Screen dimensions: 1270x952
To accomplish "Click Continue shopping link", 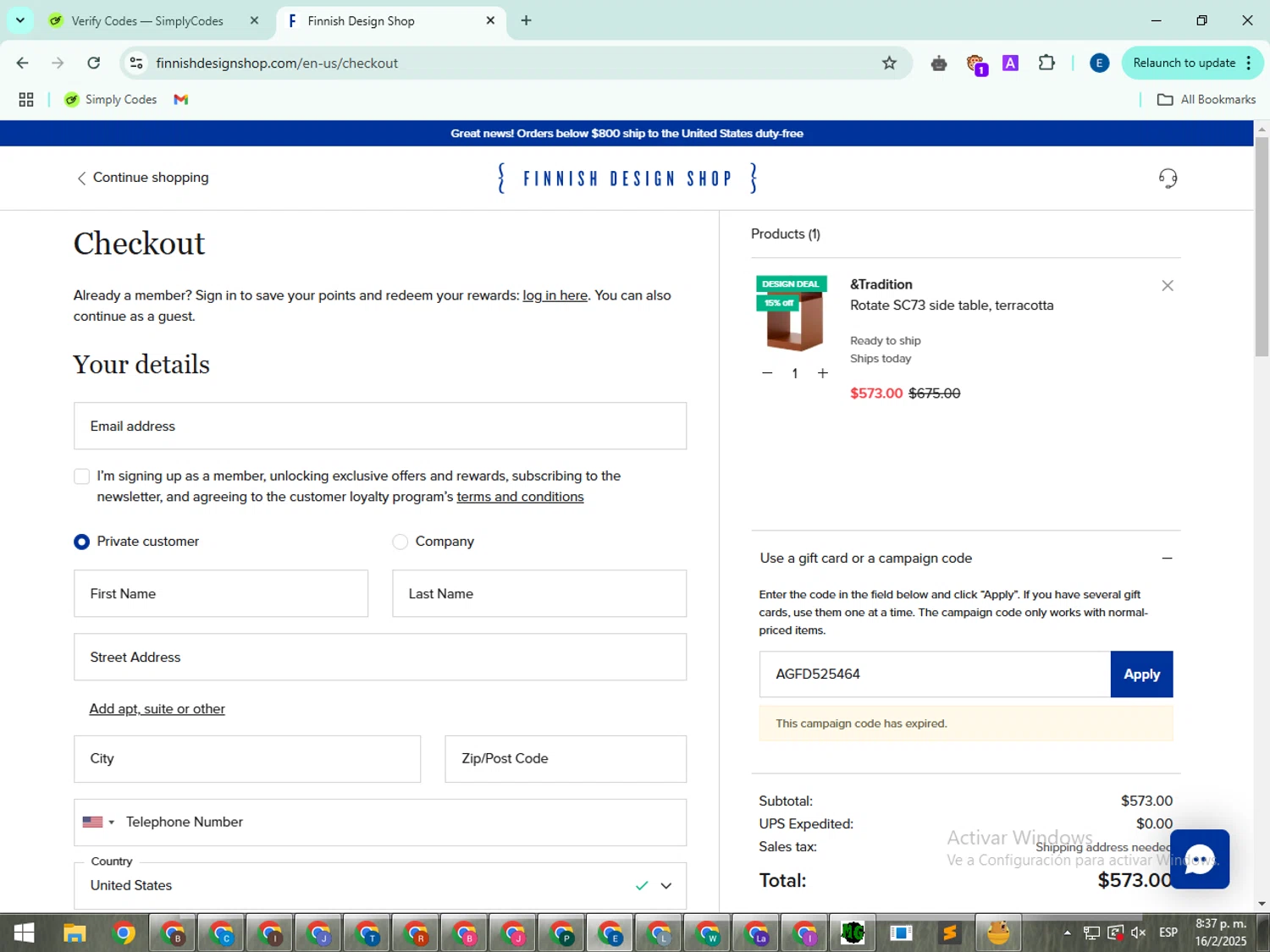I will [142, 178].
